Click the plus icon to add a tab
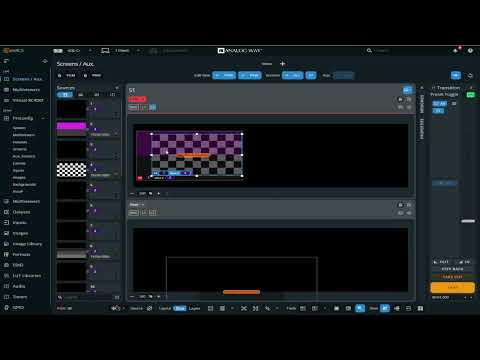 click(283, 64)
